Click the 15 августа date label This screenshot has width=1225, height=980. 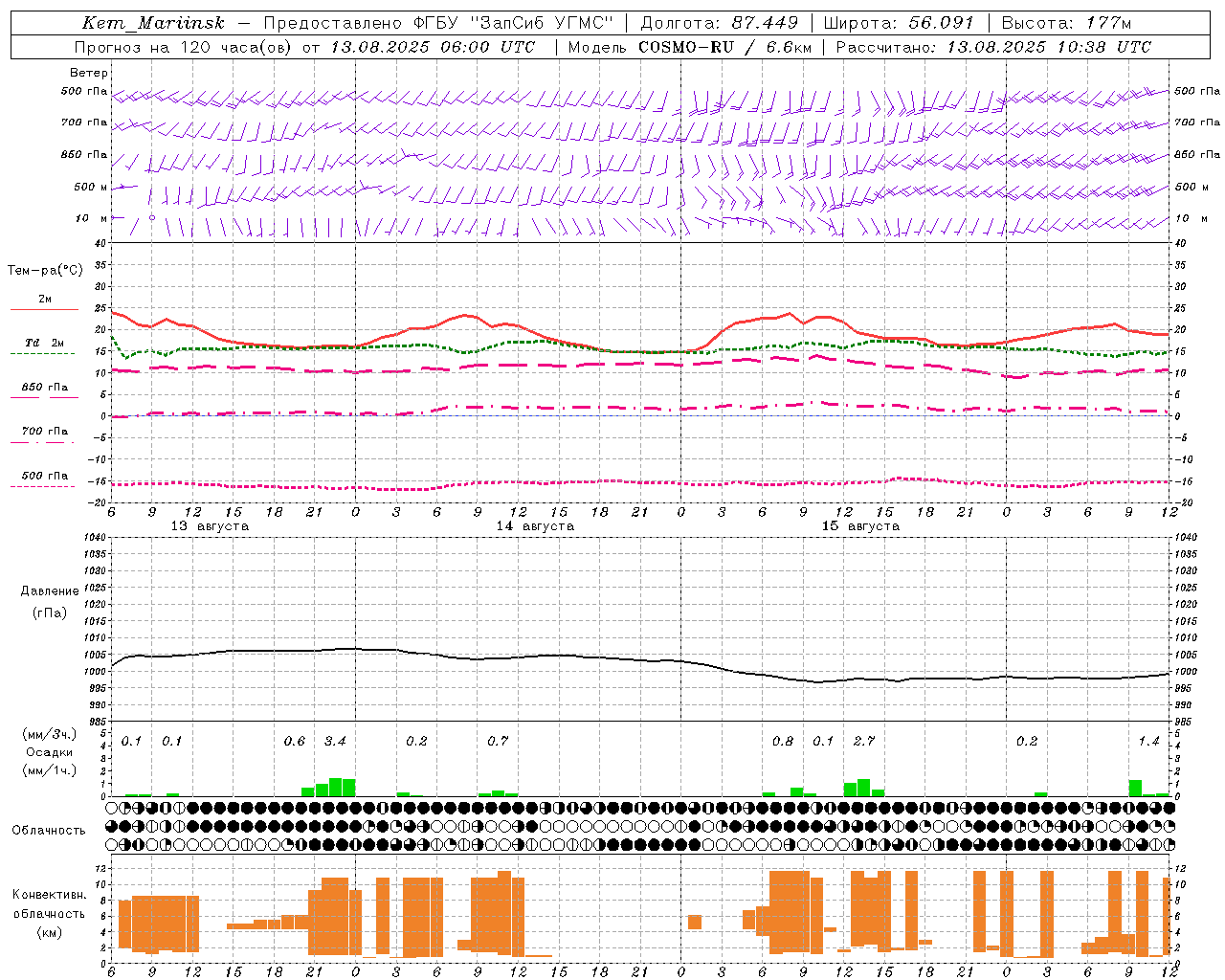(x=860, y=526)
